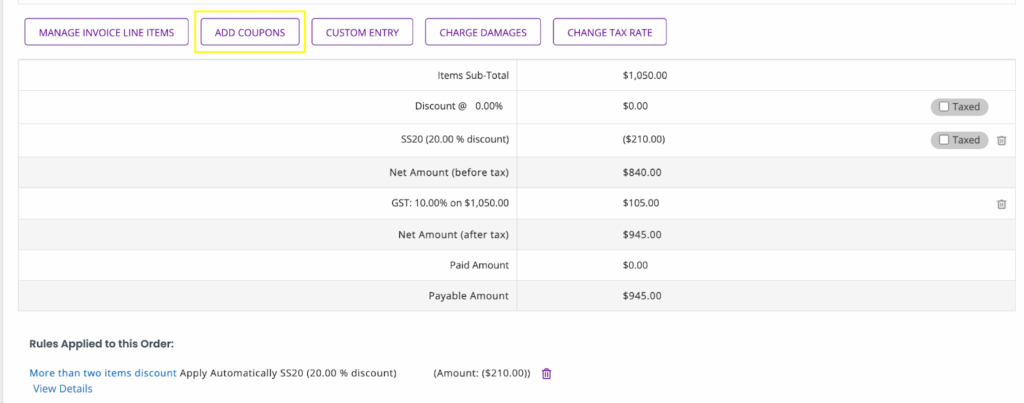Click the Discount 0.00% percentage field
Viewport: 1024px width, 403px height.
pyautogui.click(x=489, y=106)
